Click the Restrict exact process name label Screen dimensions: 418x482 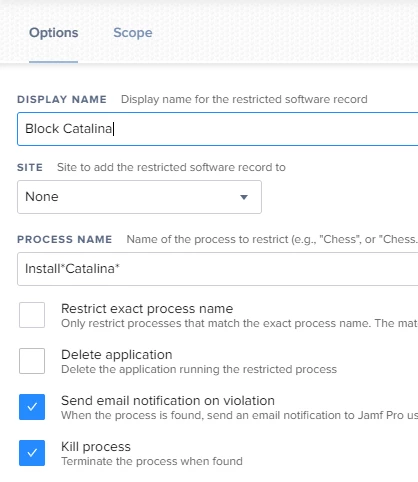tap(147, 309)
